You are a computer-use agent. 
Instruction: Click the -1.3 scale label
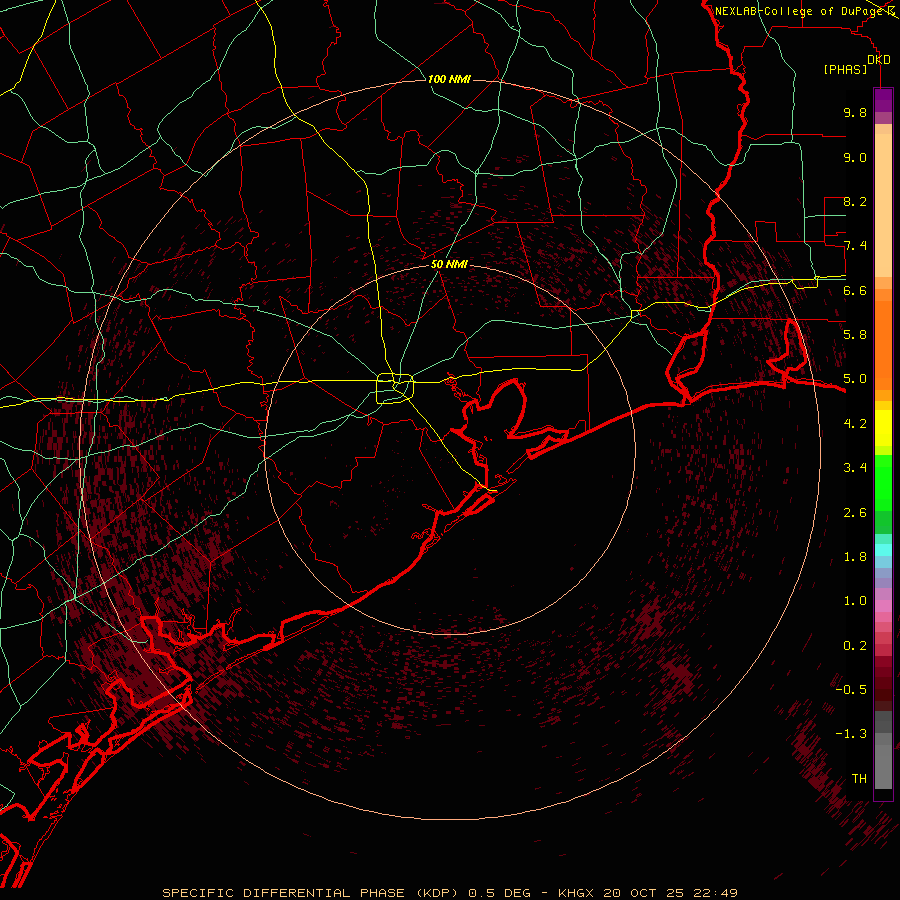(x=851, y=734)
